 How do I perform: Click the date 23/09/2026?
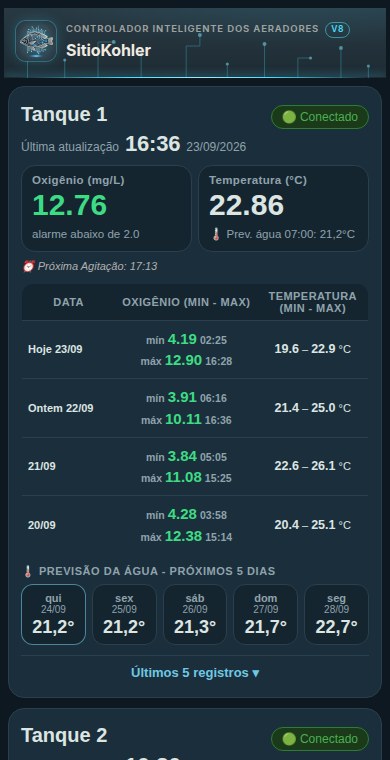tap(216, 146)
